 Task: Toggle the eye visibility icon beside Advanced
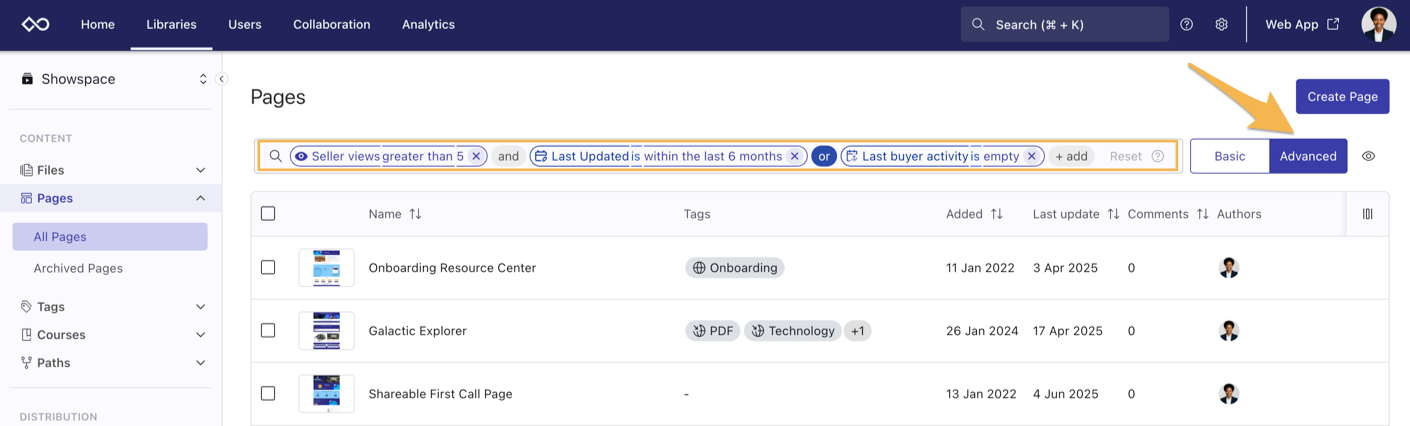pyautogui.click(x=1368, y=156)
